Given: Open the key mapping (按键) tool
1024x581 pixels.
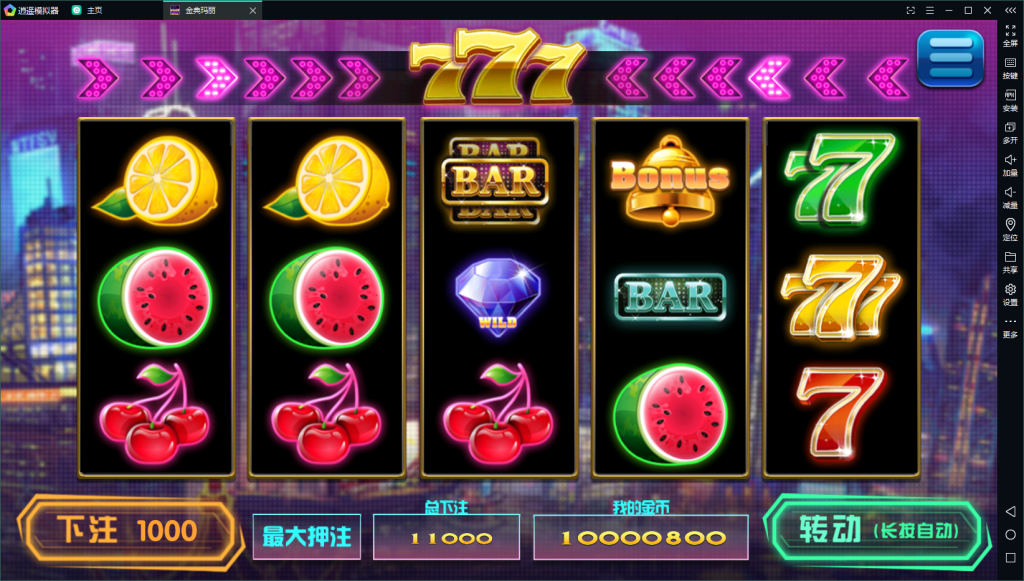Looking at the screenshot, I should pos(1010,68).
